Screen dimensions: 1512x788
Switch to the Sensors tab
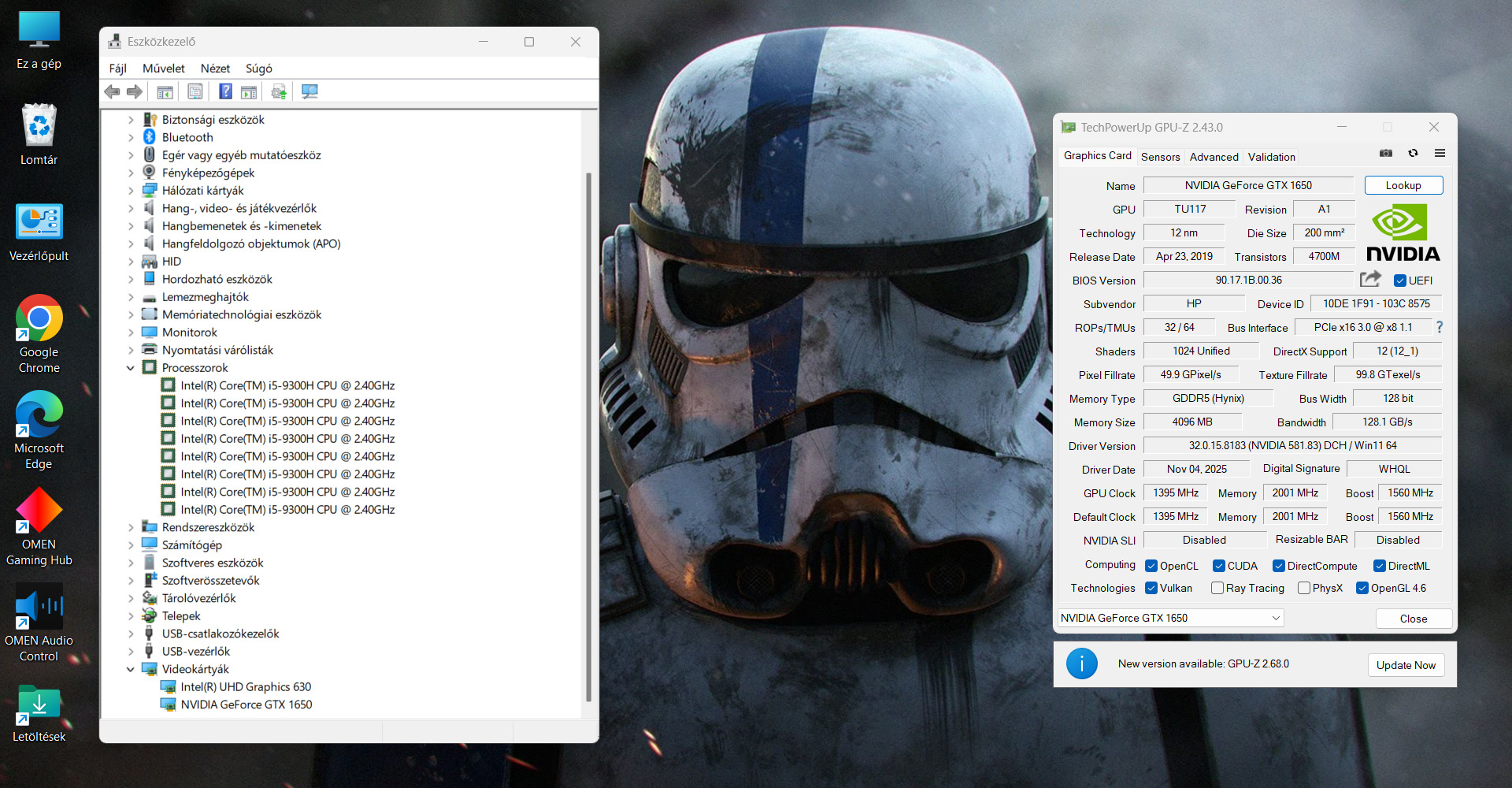(x=1161, y=157)
